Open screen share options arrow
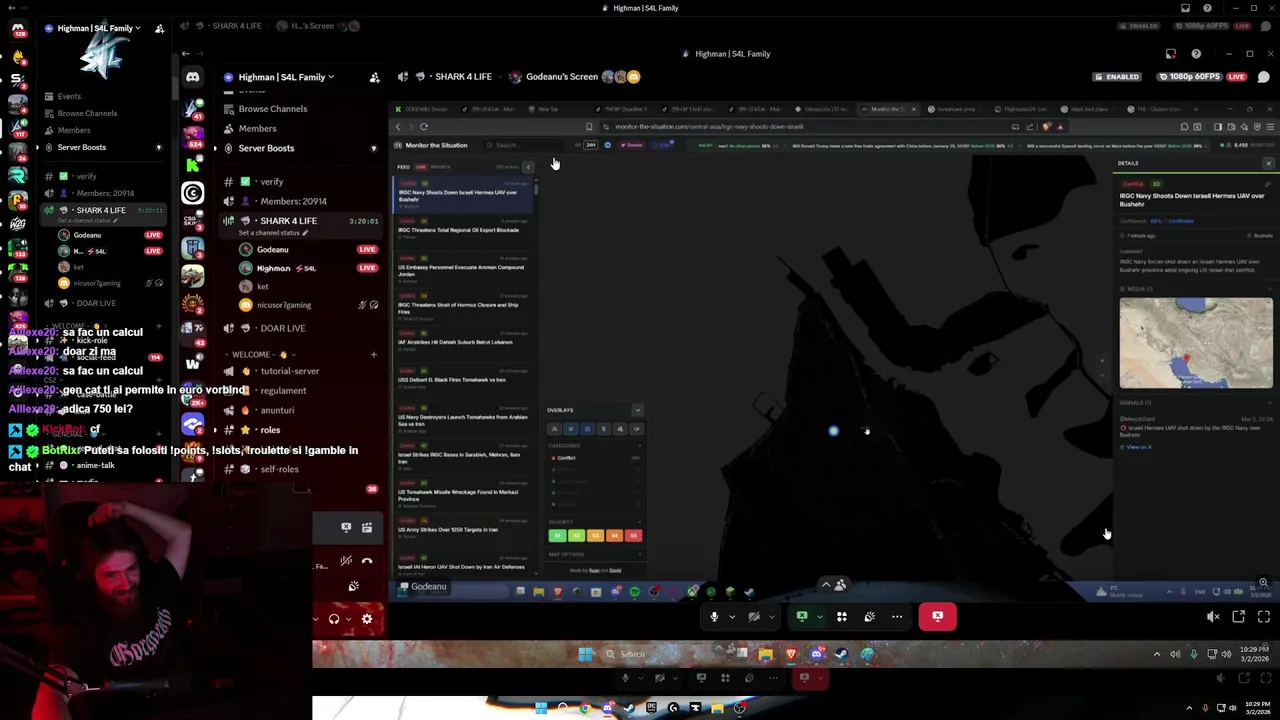 [x=819, y=617]
